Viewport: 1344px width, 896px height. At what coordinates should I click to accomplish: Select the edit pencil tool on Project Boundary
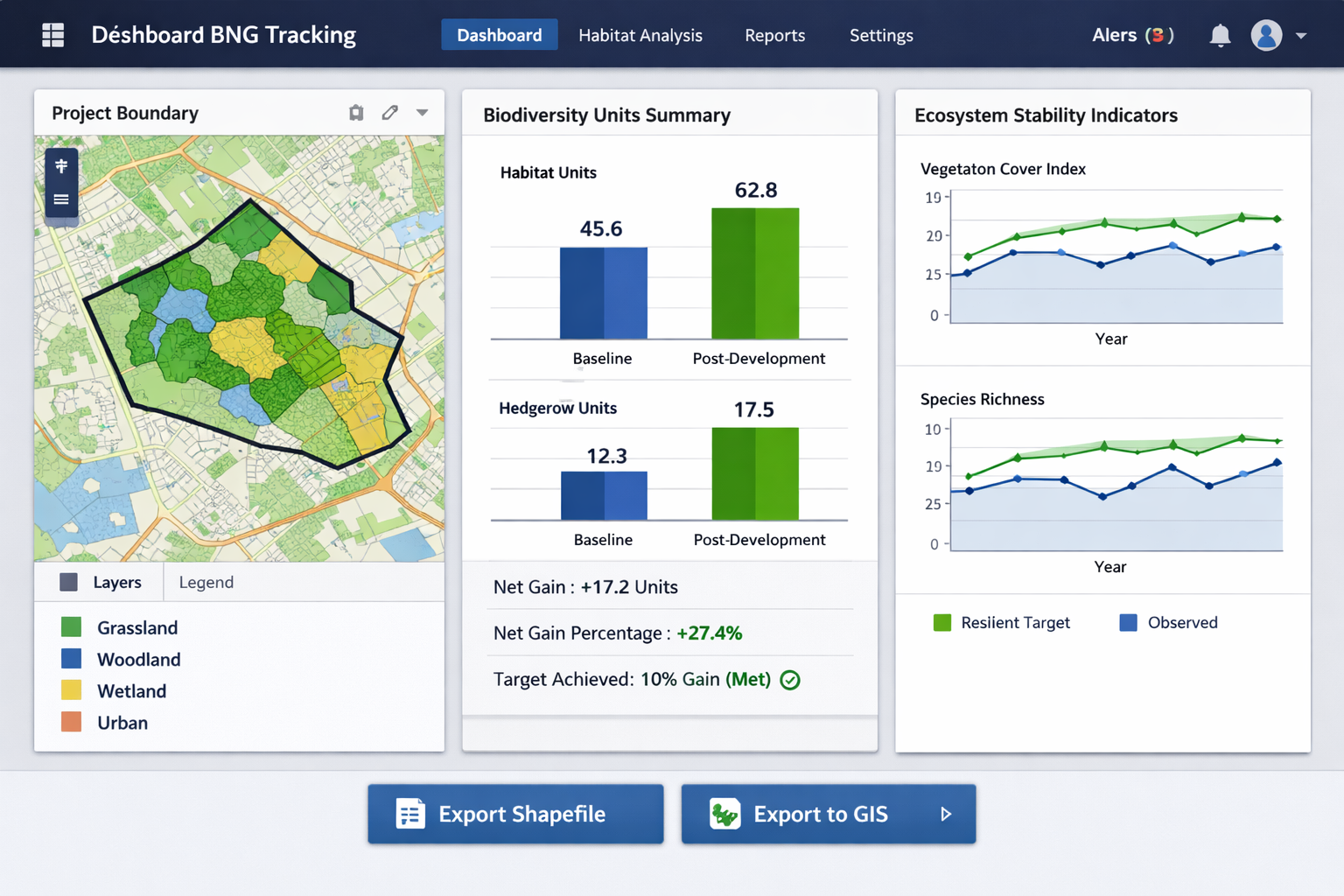pyautogui.click(x=390, y=112)
